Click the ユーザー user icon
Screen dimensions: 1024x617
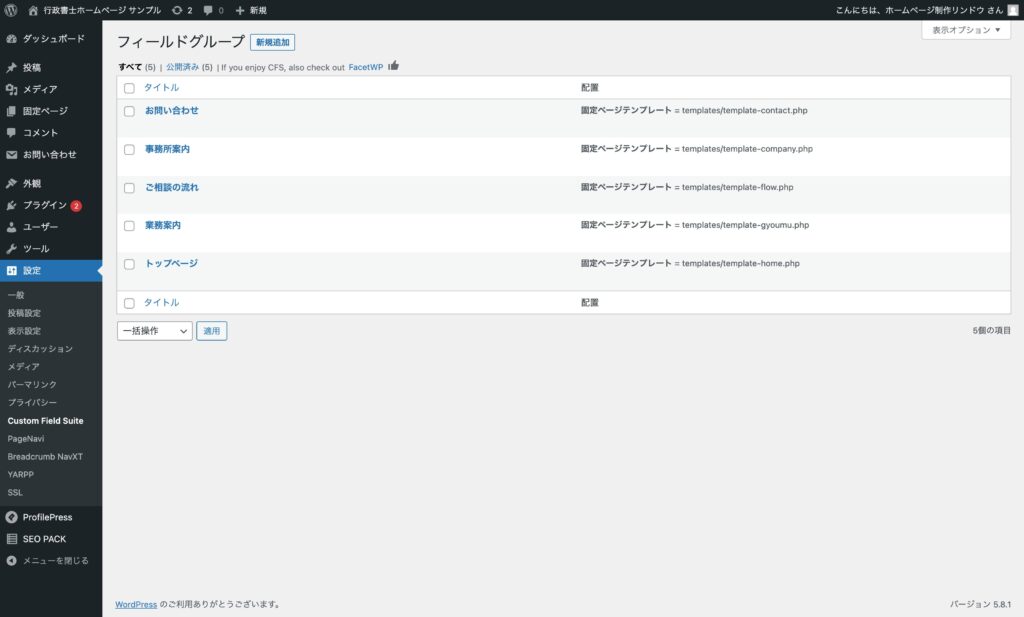point(11,227)
